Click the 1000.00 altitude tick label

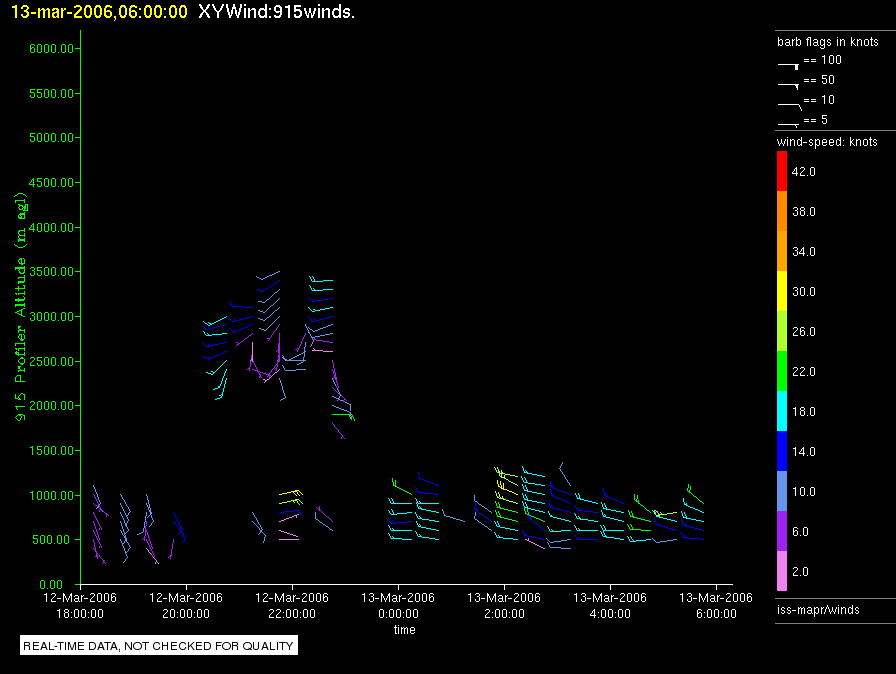[51, 495]
